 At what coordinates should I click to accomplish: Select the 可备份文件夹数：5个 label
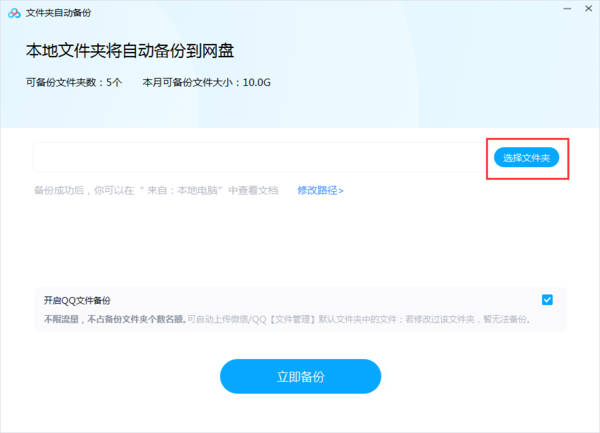point(74,82)
